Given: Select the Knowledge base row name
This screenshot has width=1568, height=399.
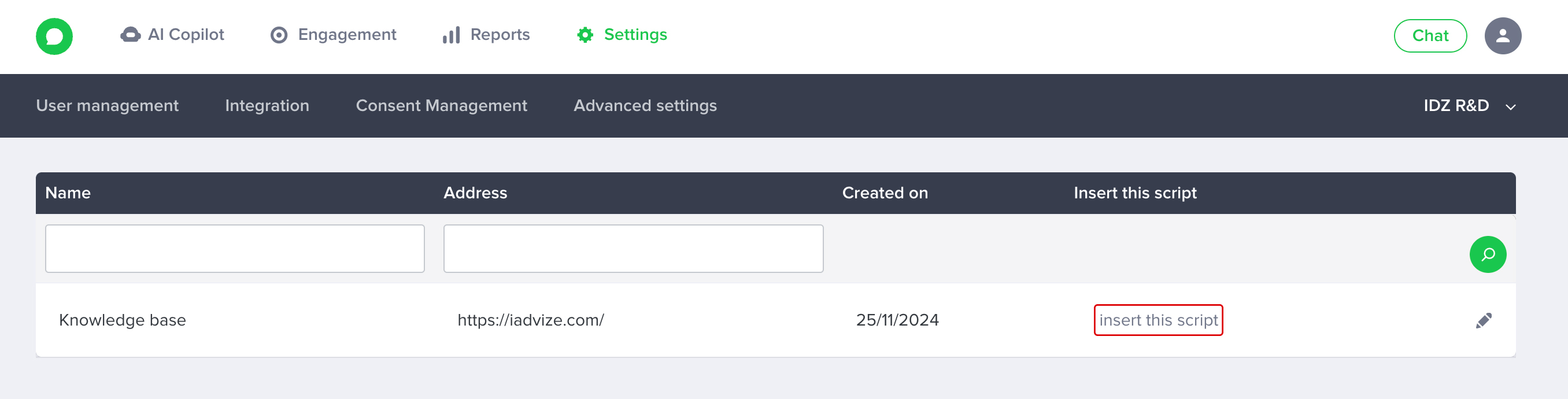Looking at the screenshot, I should (x=123, y=320).
